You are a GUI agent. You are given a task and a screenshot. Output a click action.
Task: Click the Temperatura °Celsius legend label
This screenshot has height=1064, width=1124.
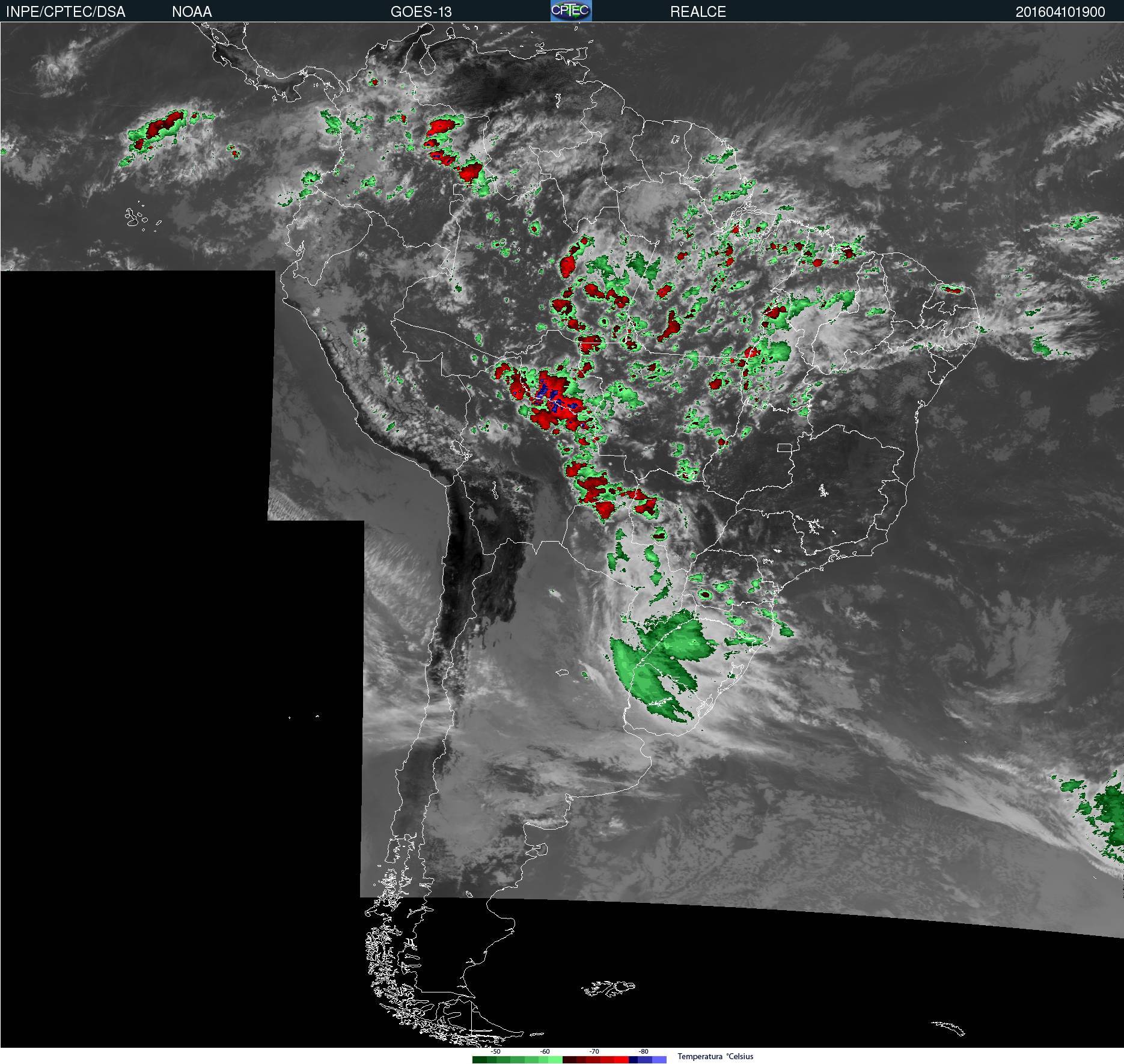(715, 1056)
